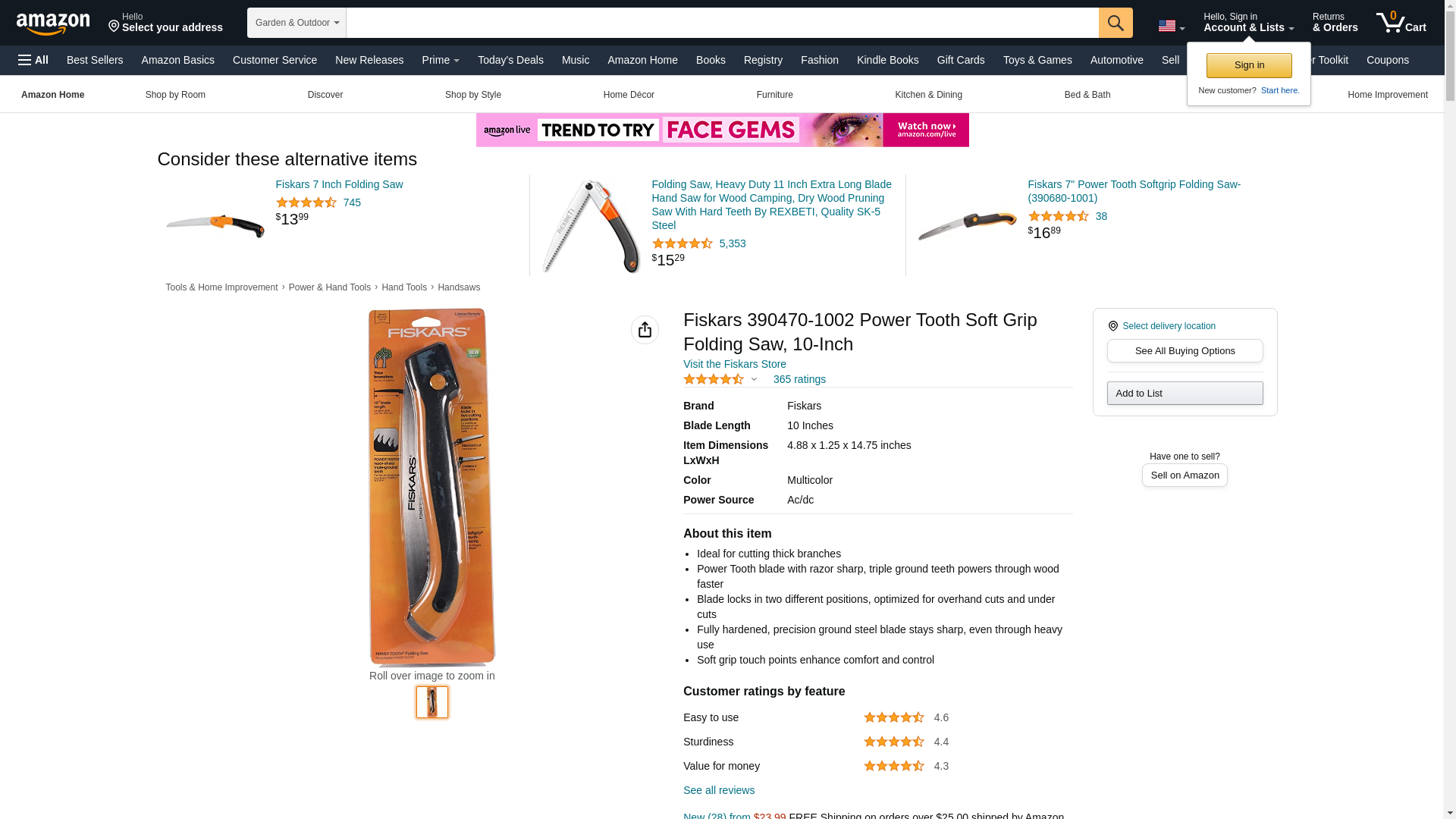Open the country flag language selector
1456x819 pixels.
(1171, 26)
